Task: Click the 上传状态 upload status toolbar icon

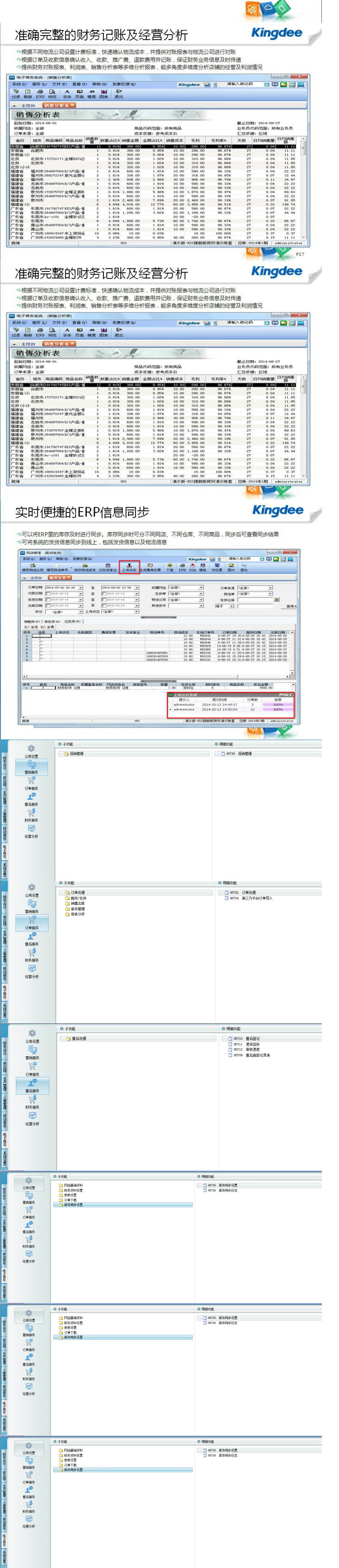Action: tap(129, 567)
